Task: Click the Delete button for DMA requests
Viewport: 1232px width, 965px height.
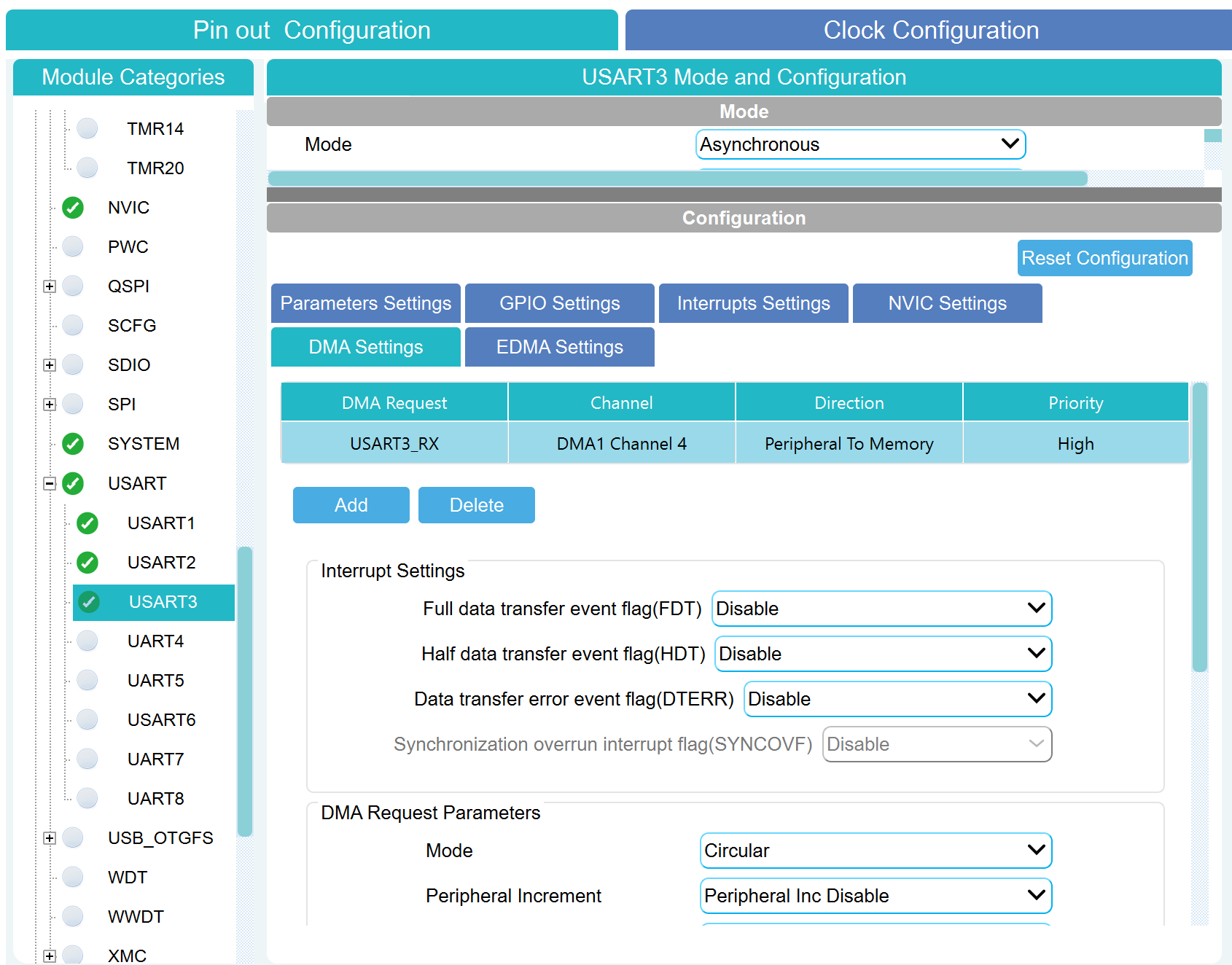Action: tap(477, 505)
